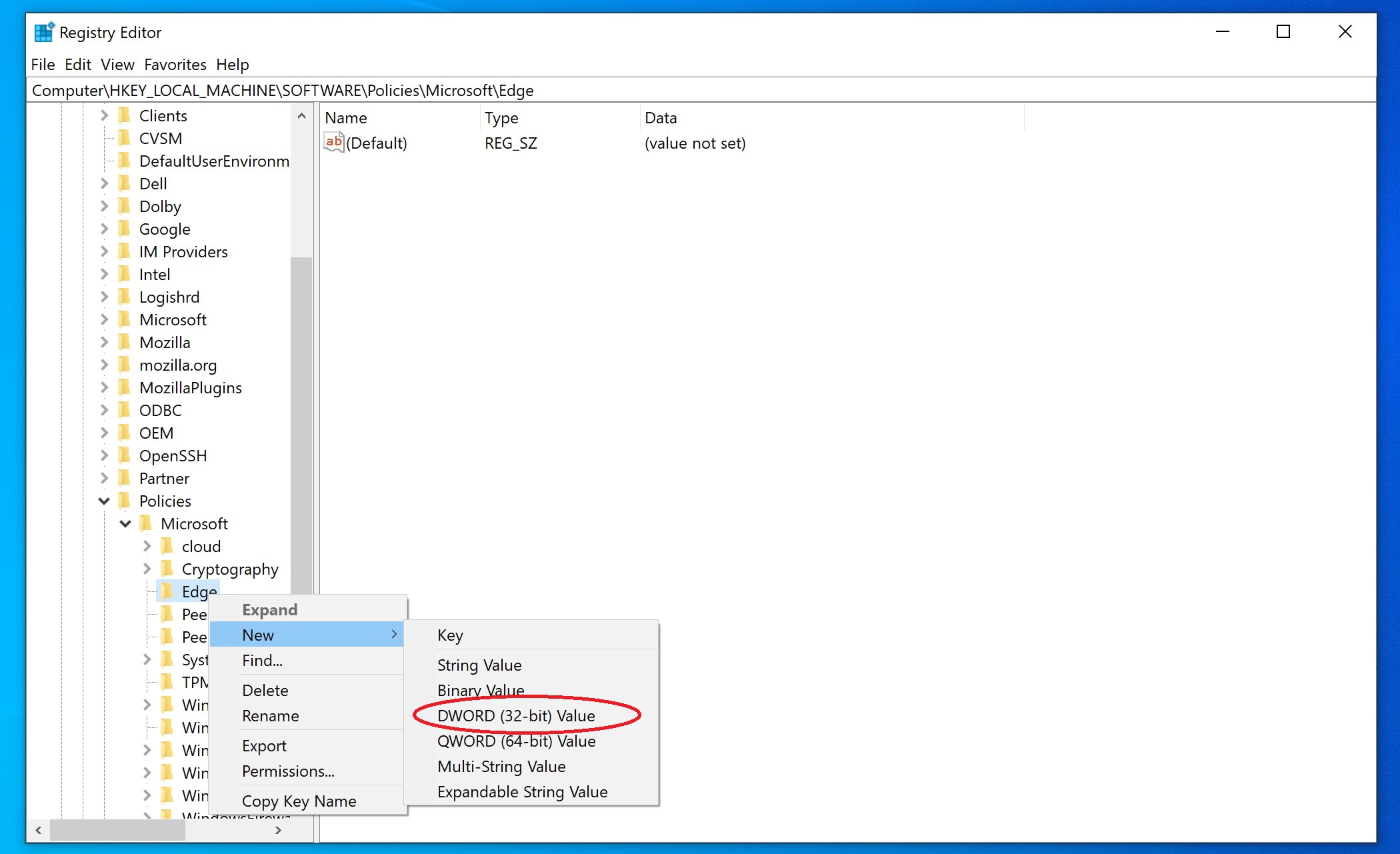Click the mozilla.org folder icon
Image resolution: width=1400 pixels, height=854 pixels.
tap(124, 365)
